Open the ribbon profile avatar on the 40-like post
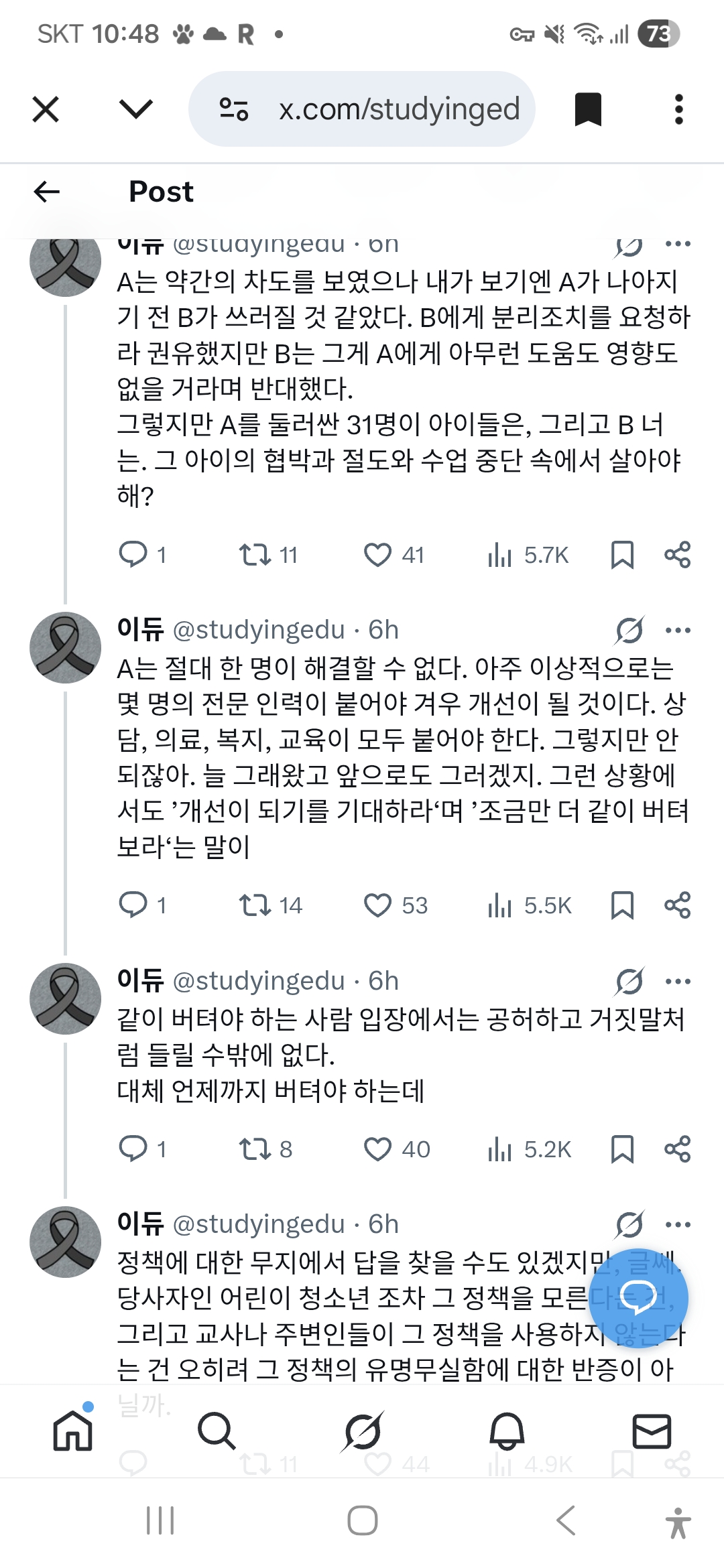The width and height of the screenshot is (724, 1568). 65,998
